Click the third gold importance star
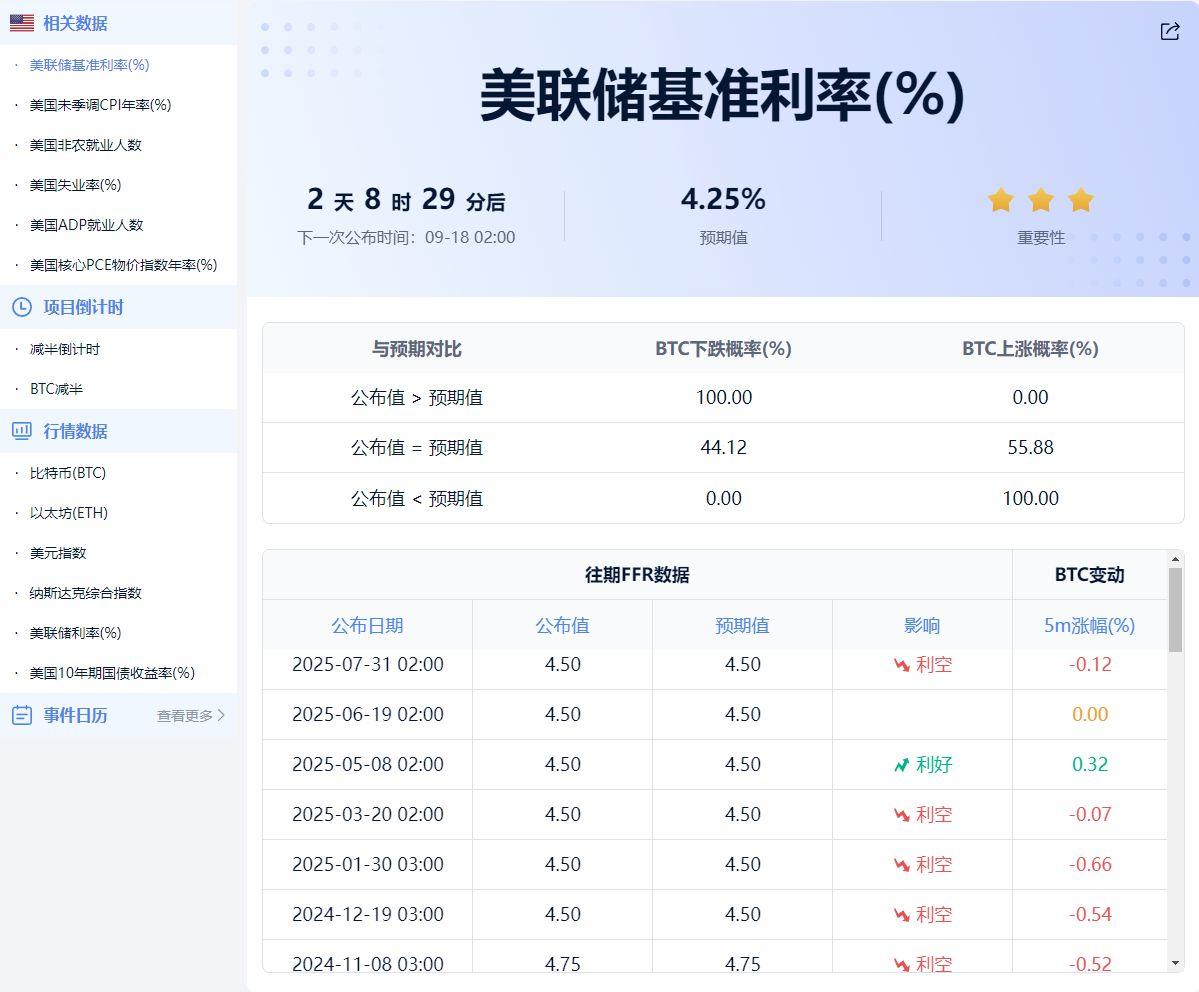This screenshot has width=1199, height=992. coord(1080,200)
